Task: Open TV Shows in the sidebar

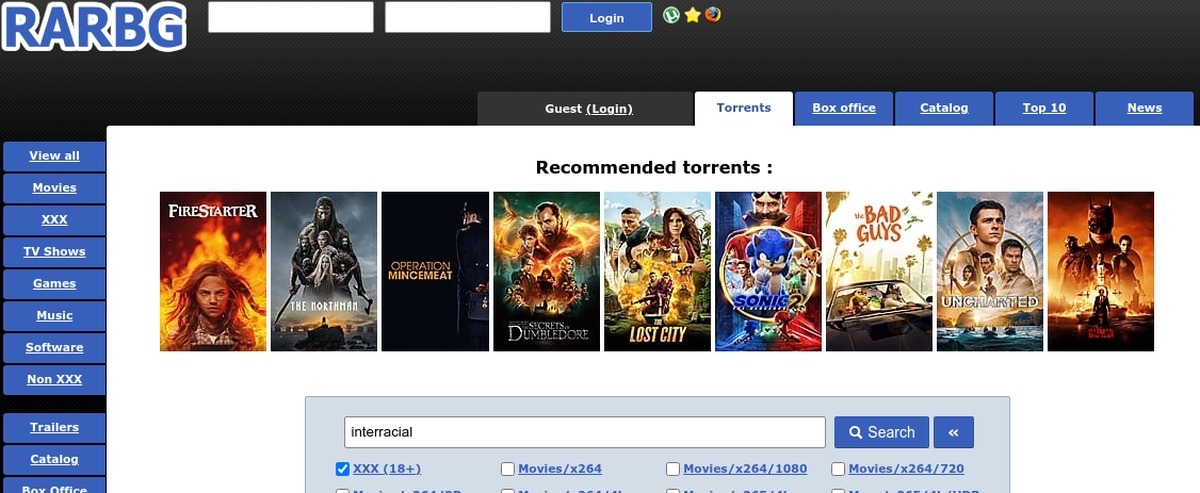Action: [55, 252]
